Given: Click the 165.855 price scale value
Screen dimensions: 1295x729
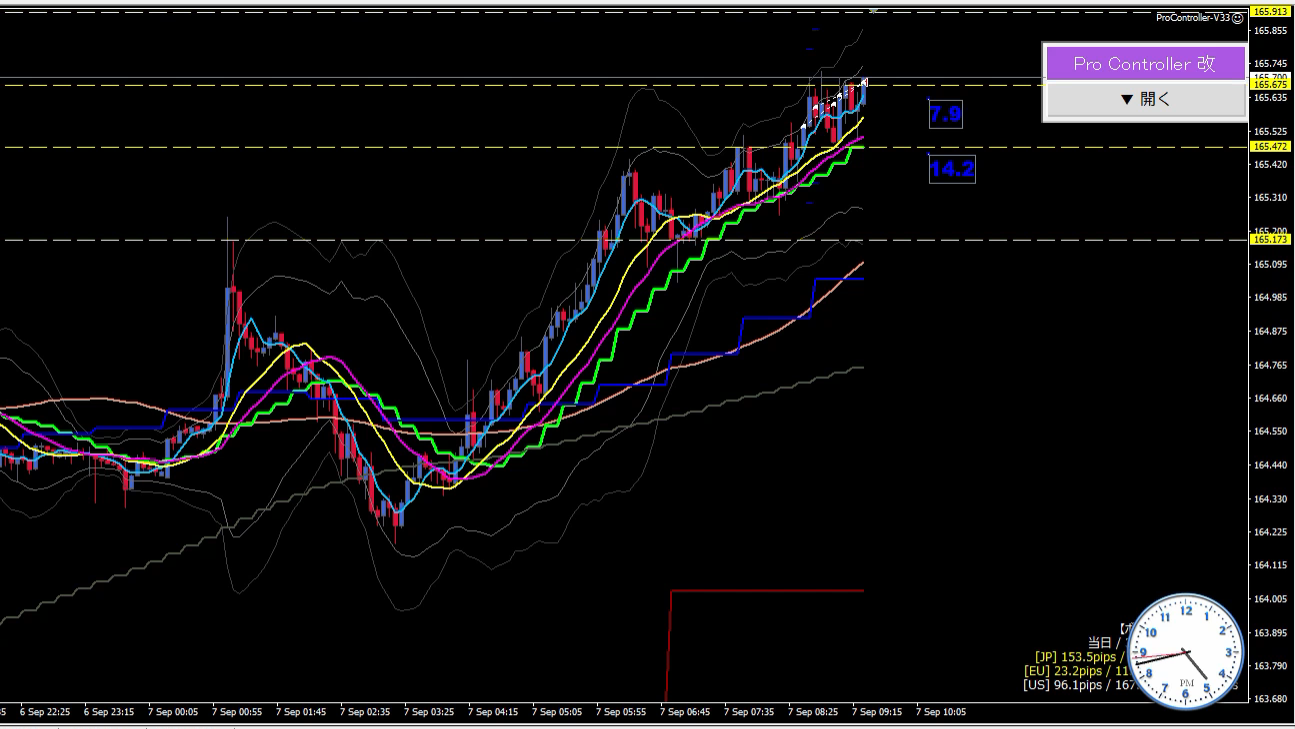Looking at the screenshot, I should point(1270,31).
